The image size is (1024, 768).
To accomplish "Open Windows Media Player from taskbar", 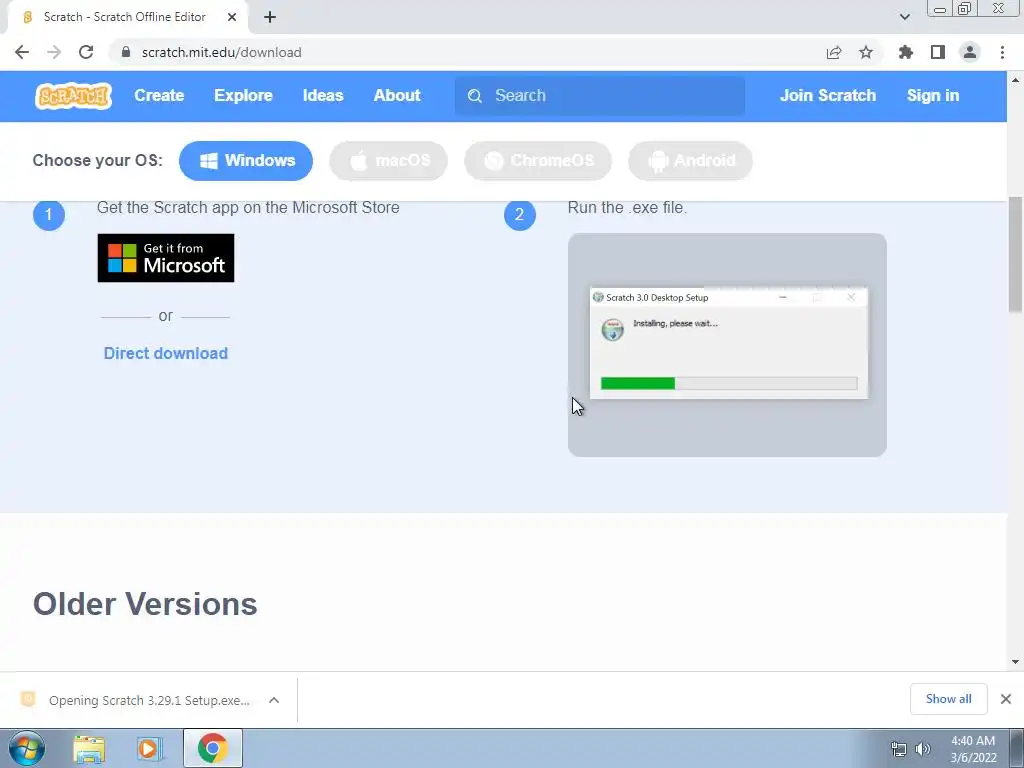I will [x=149, y=749].
